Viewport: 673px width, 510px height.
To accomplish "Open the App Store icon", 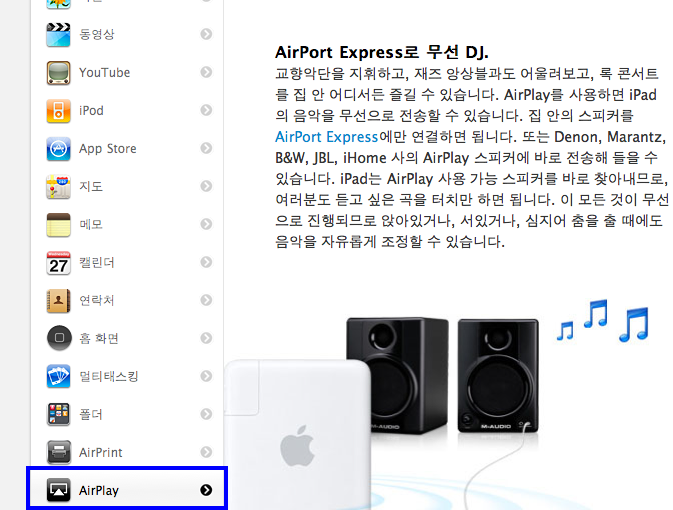I will click(58, 149).
